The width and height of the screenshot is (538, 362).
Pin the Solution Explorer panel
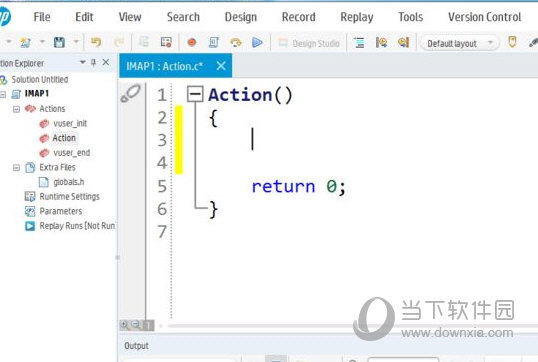[93, 62]
